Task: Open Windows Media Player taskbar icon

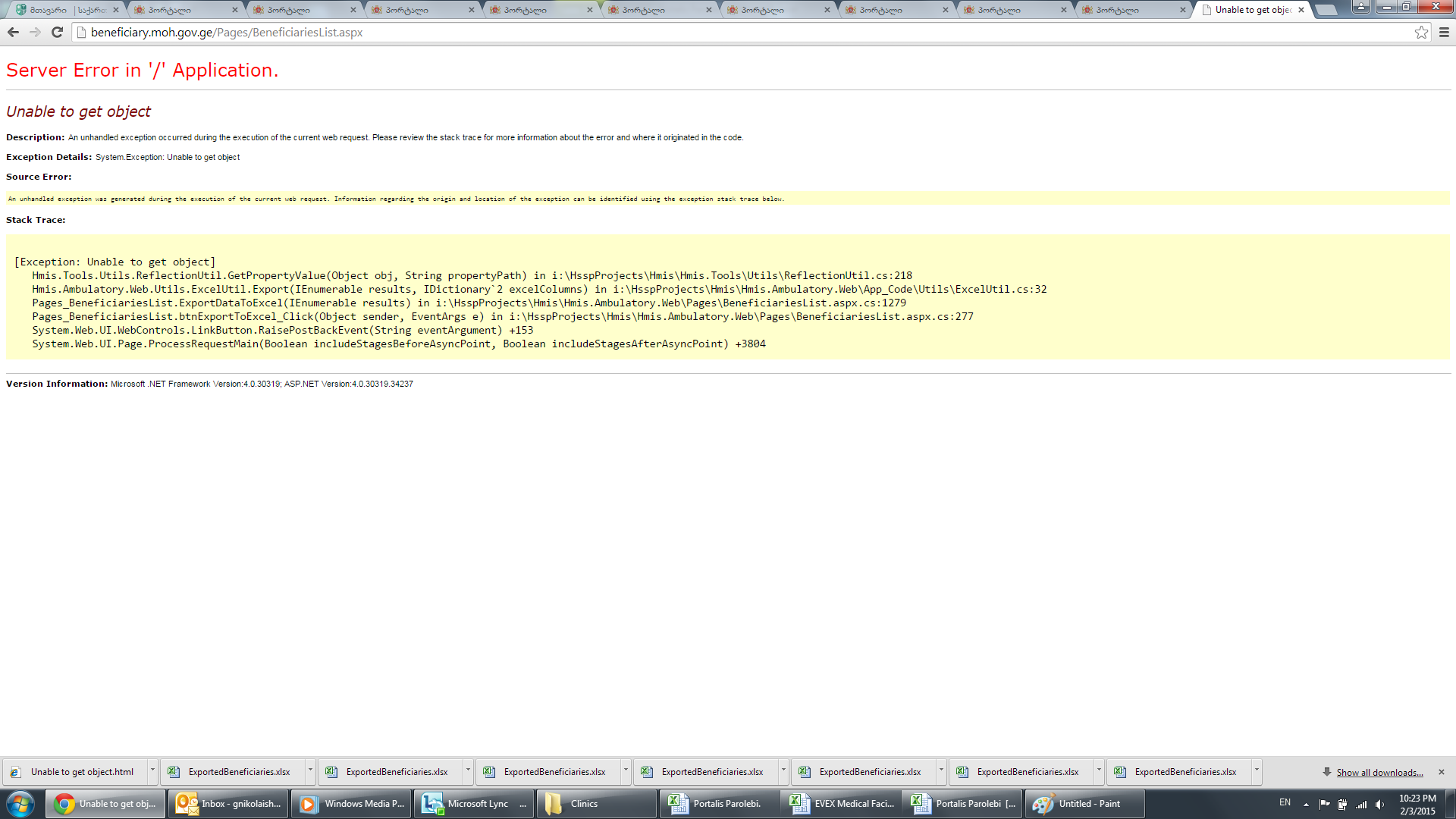Action: 352,804
